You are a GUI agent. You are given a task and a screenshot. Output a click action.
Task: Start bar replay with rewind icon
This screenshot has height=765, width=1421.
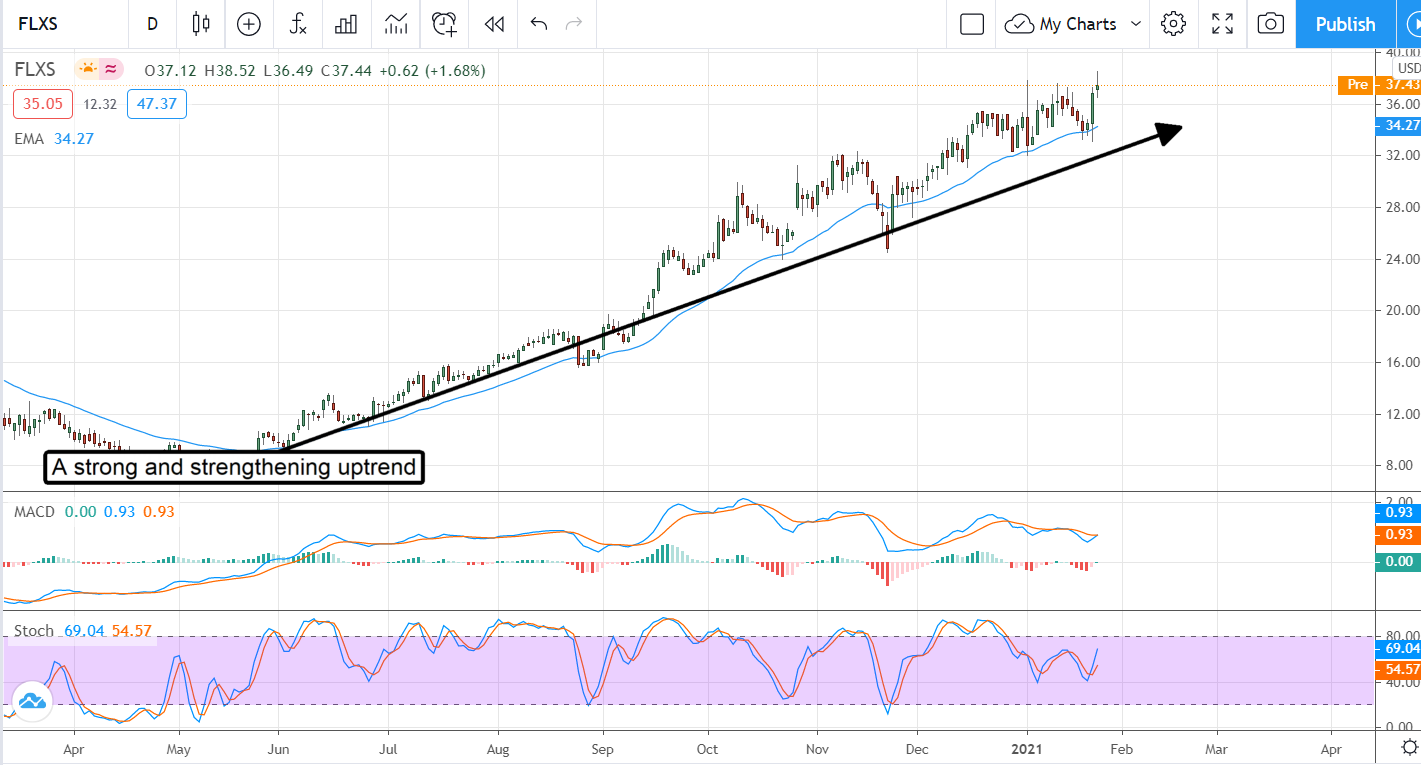493,24
